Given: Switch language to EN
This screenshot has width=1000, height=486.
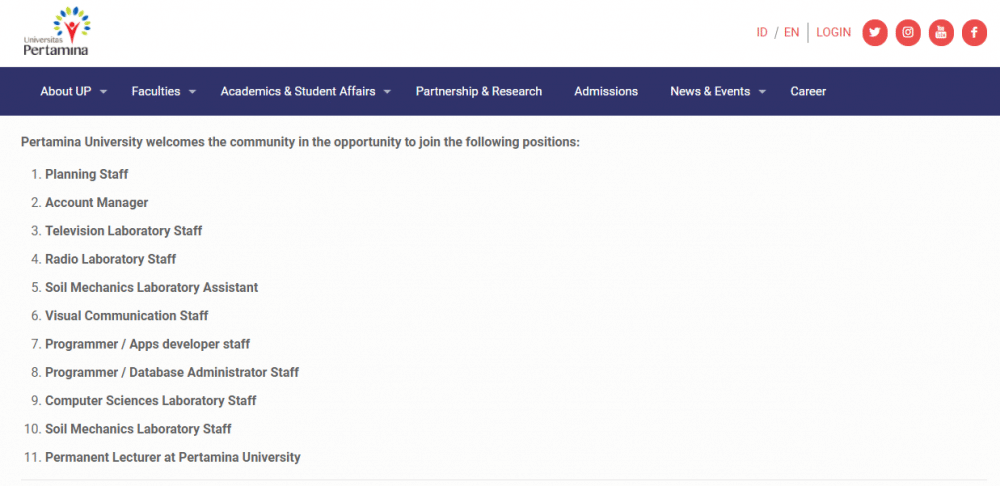Looking at the screenshot, I should pyautogui.click(x=791, y=33).
